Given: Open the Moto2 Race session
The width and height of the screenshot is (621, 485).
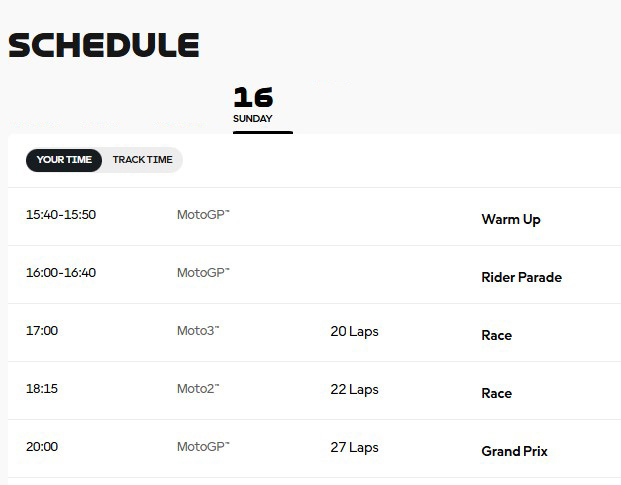Looking at the screenshot, I should [496, 393].
